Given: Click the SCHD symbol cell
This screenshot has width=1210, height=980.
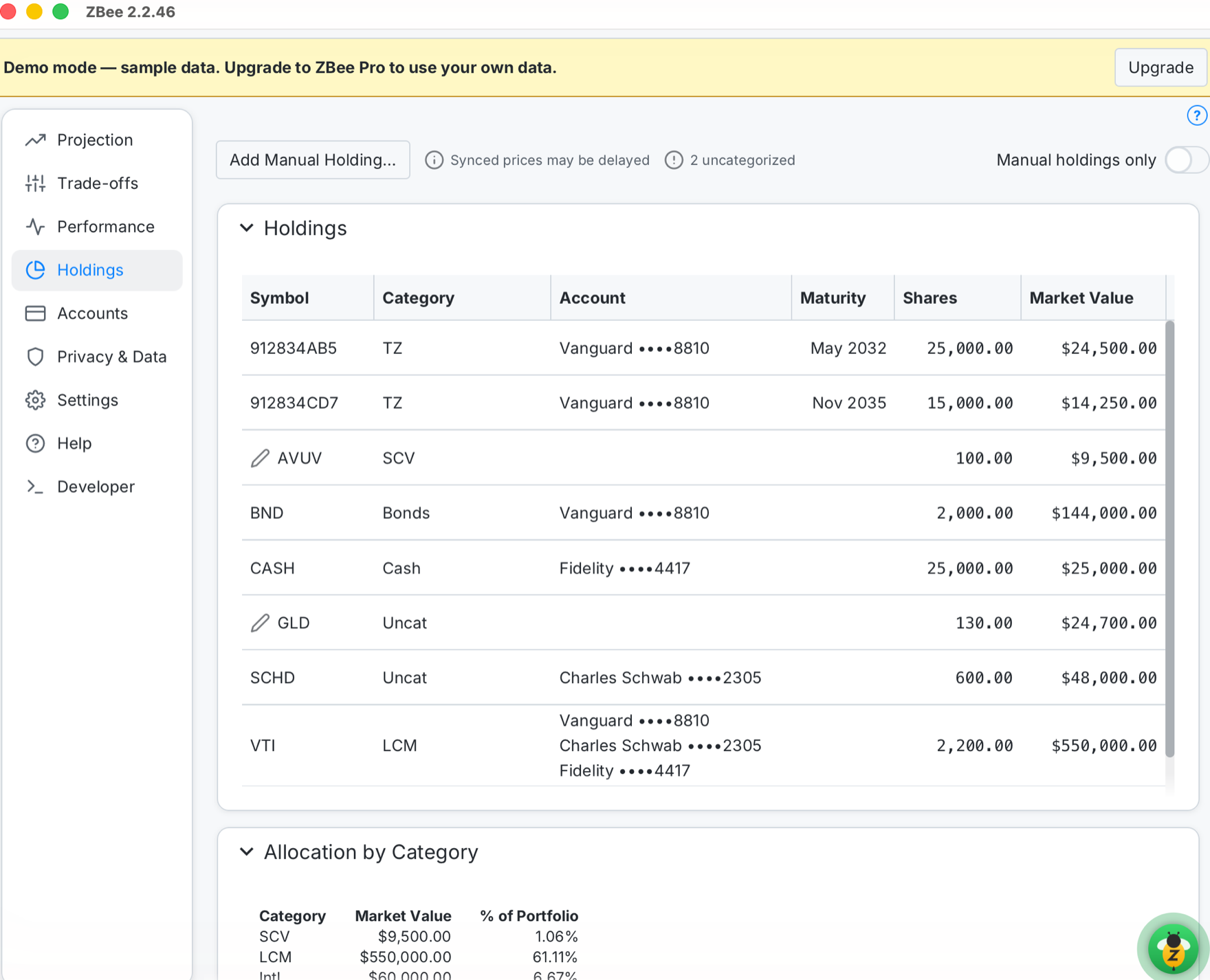Looking at the screenshot, I should [272, 678].
